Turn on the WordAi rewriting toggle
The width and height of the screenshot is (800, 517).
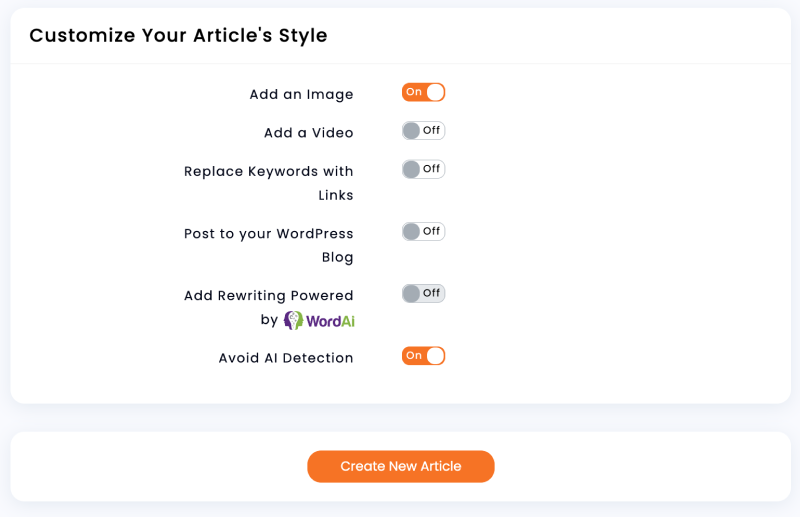[x=423, y=293]
